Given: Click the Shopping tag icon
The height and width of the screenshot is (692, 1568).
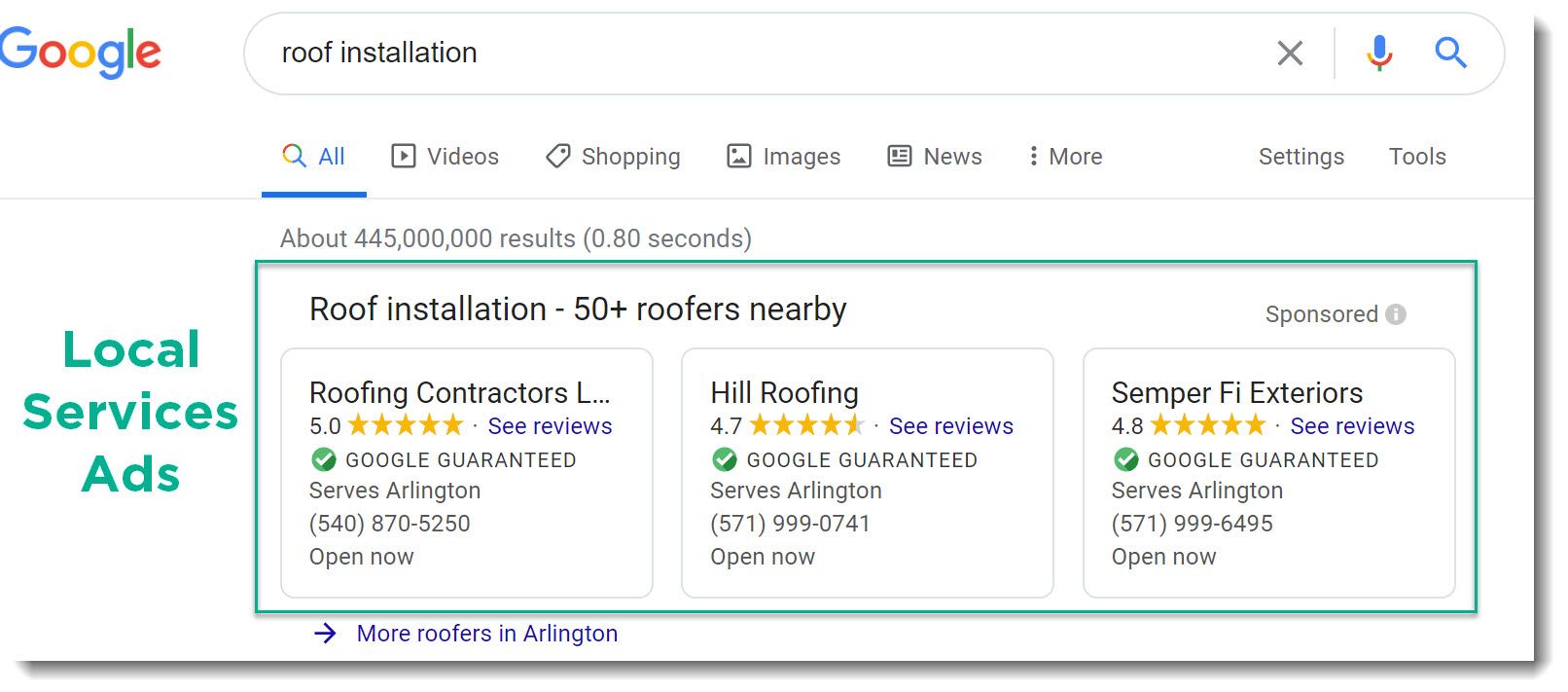Looking at the screenshot, I should click(x=556, y=156).
